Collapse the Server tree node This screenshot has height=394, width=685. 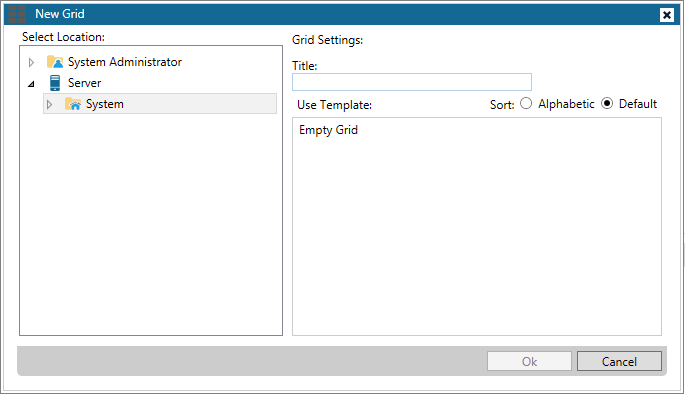coord(31,83)
